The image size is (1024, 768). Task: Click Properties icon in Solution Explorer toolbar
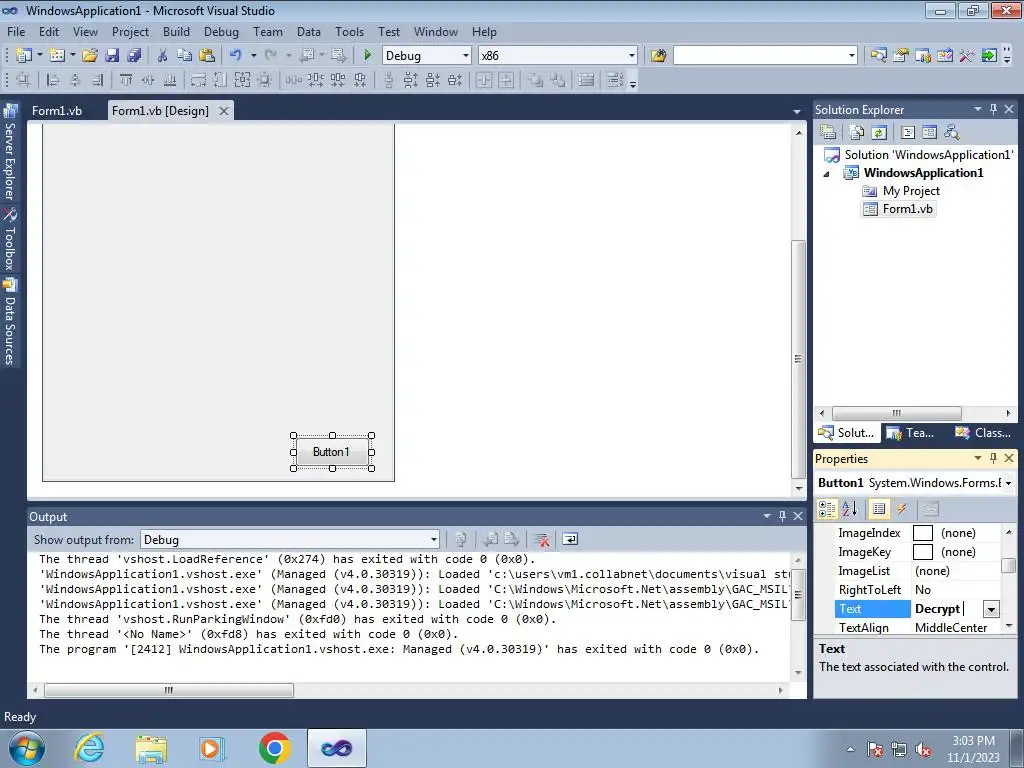[x=828, y=133]
